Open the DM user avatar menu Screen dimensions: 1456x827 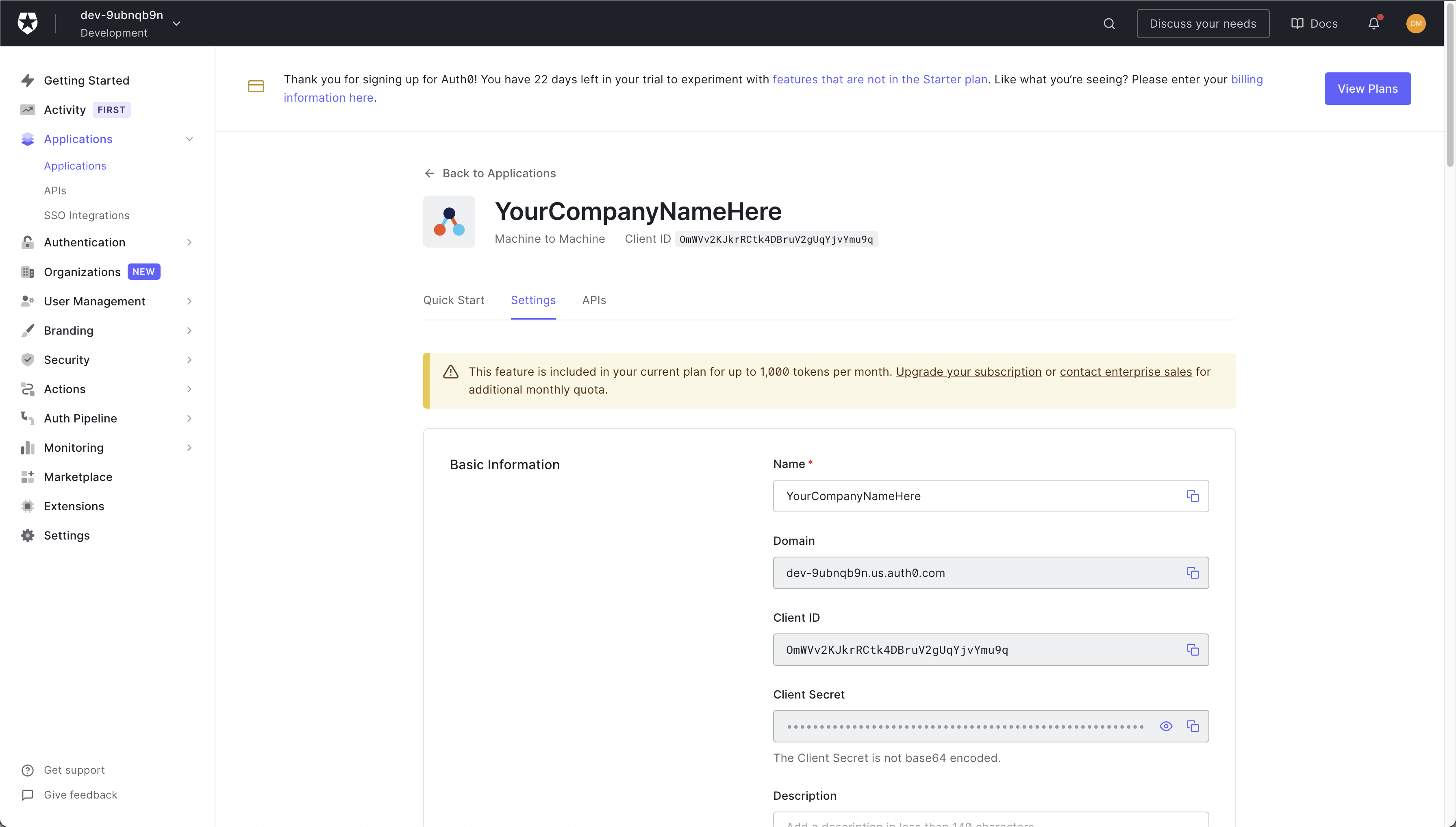pos(1415,23)
